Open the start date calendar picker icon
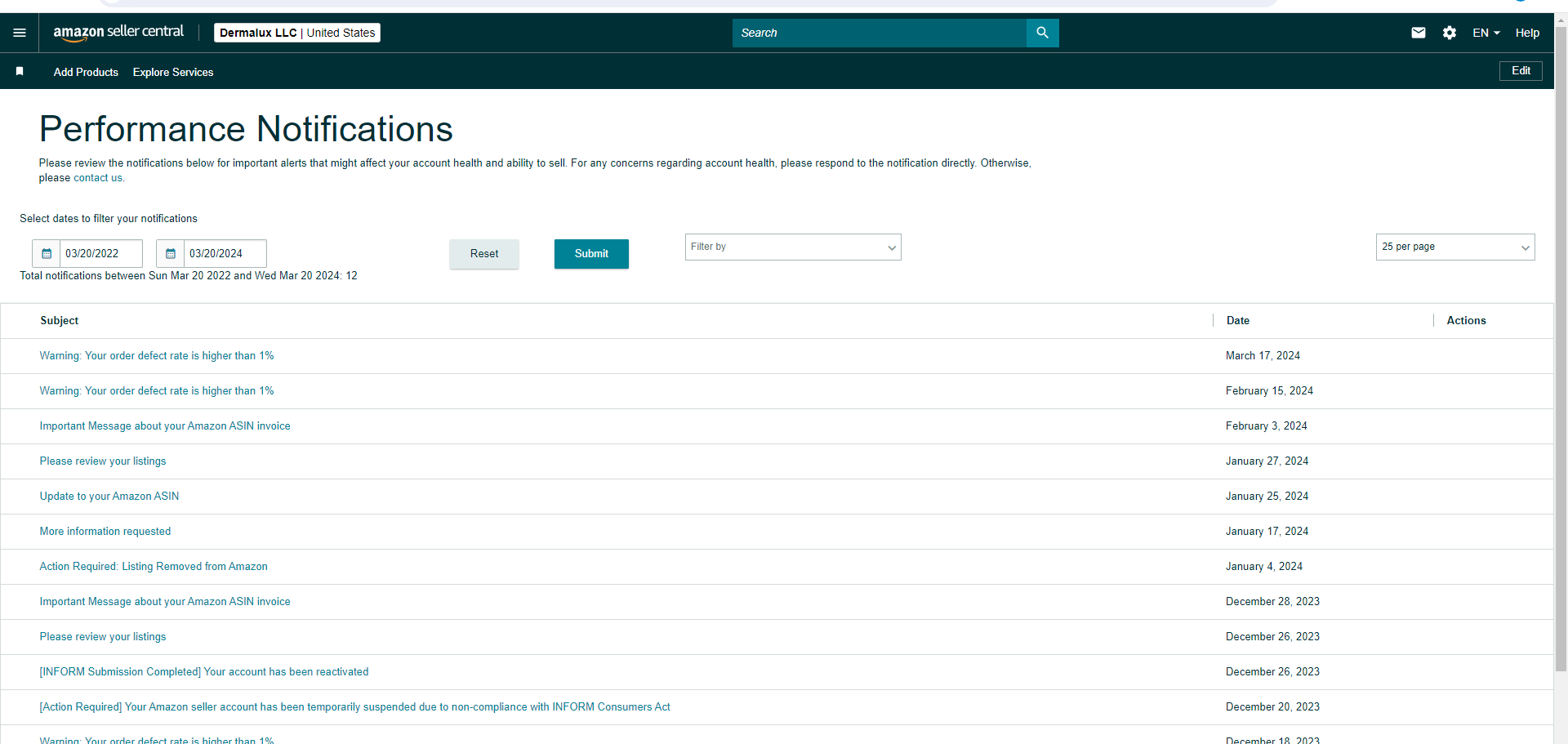The height and width of the screenshot is (744, 1568). click(47, 254)
